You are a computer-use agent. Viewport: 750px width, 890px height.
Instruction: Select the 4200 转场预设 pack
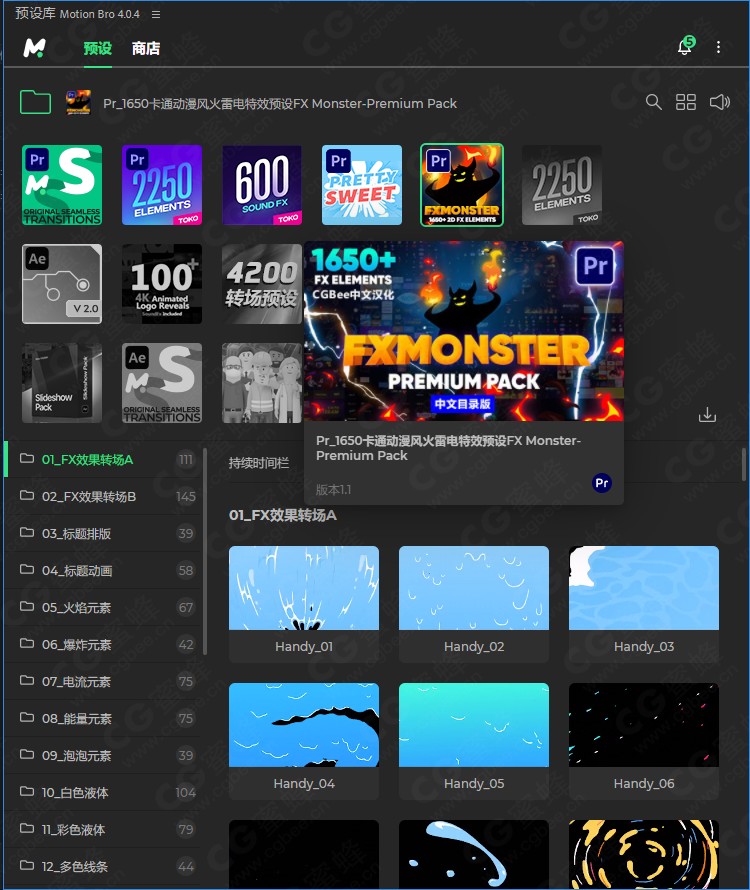tap(262, 284)
